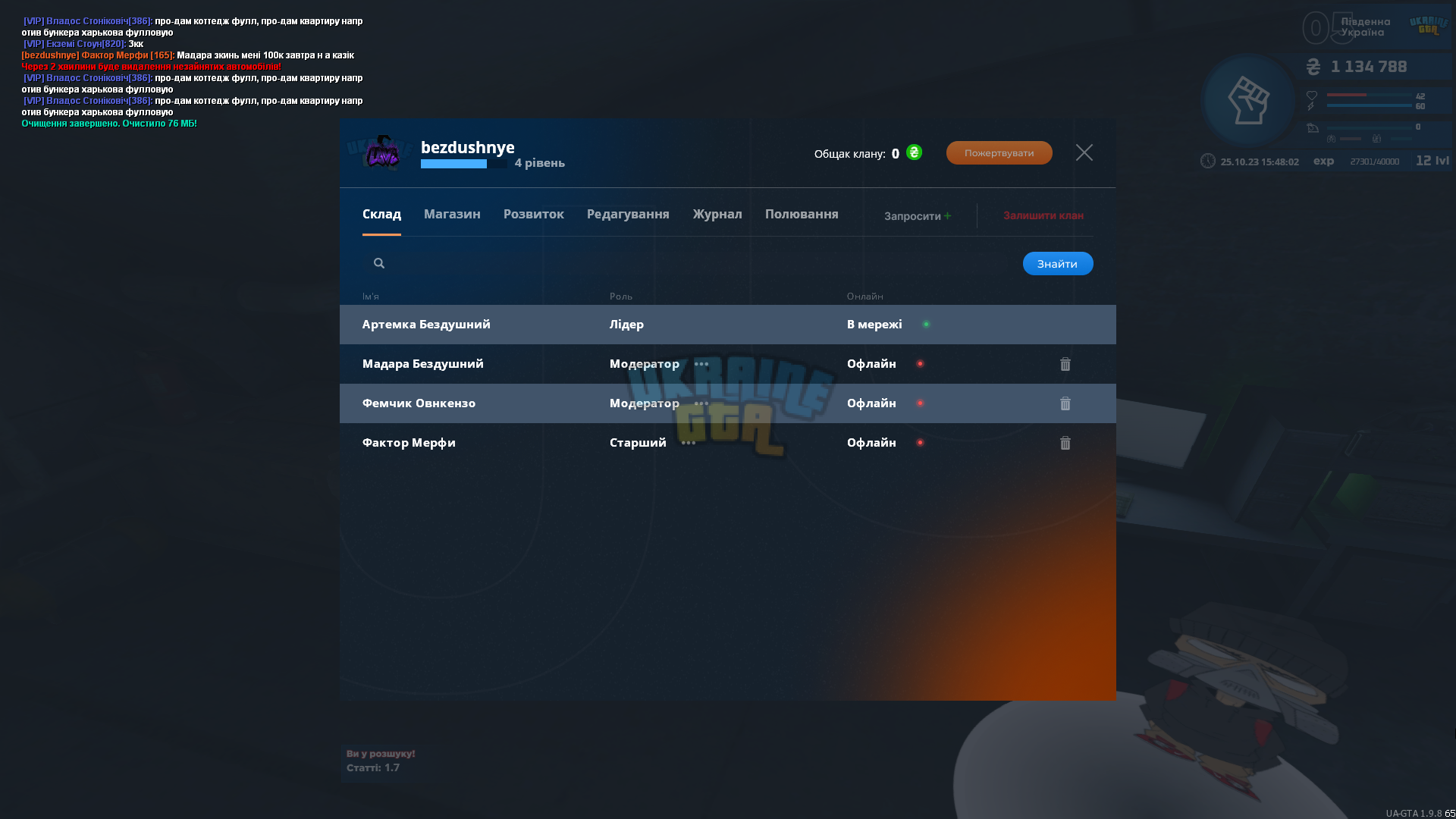Click the Знайти search button
The height and width of the screenshot is (819, 1456).
(x=1058, y=264)
